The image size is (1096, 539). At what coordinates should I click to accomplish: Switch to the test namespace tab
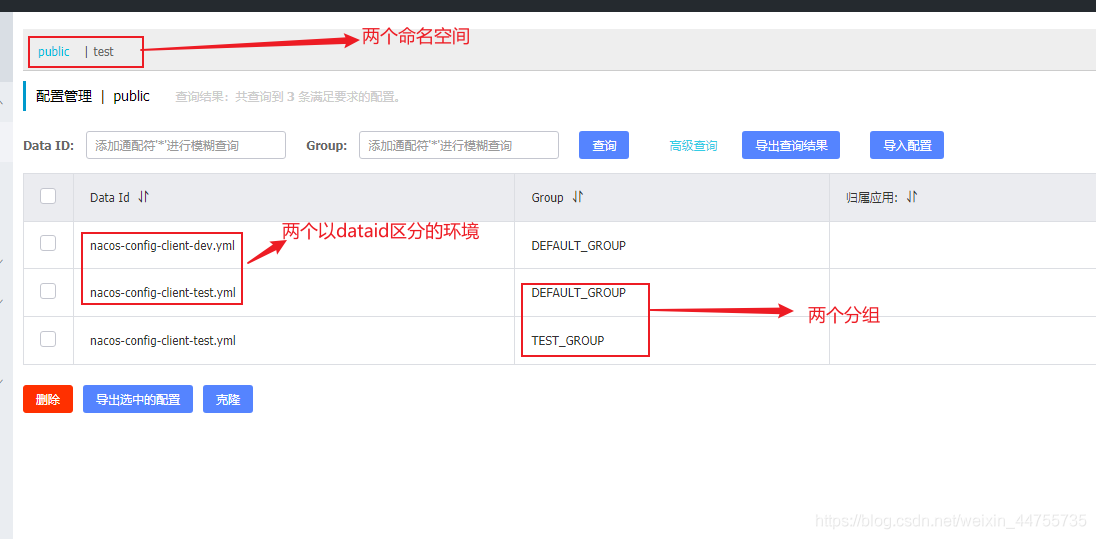point(103,52)
